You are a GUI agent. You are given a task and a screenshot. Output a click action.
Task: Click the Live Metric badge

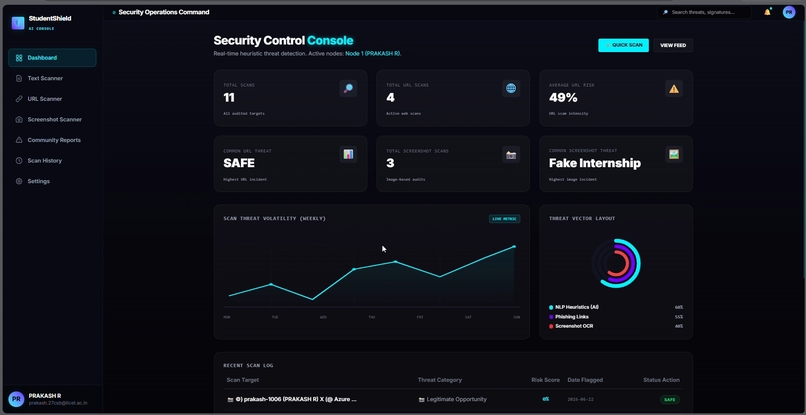[504, 219]
